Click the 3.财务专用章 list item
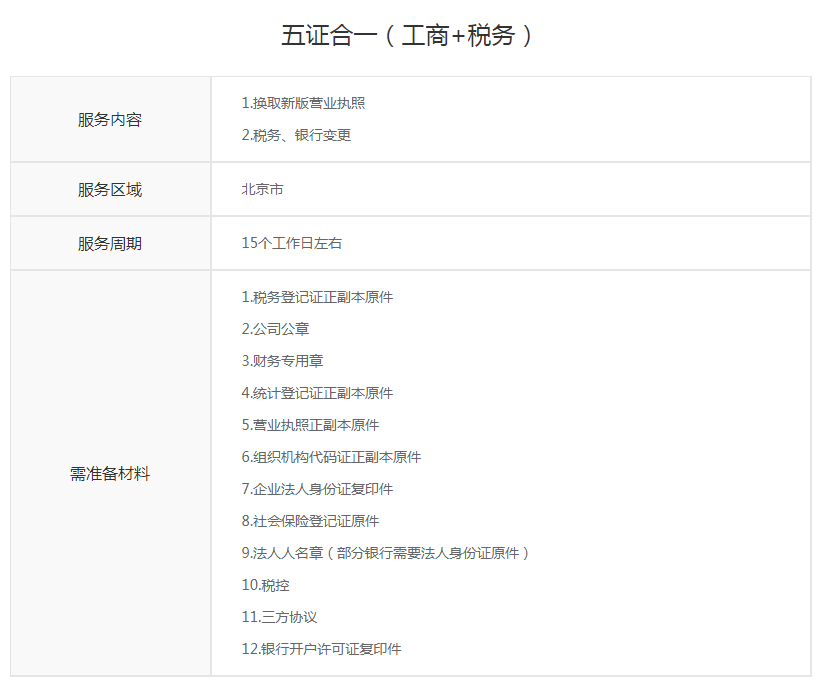This screenshot has height=689, width=821. 282,361
